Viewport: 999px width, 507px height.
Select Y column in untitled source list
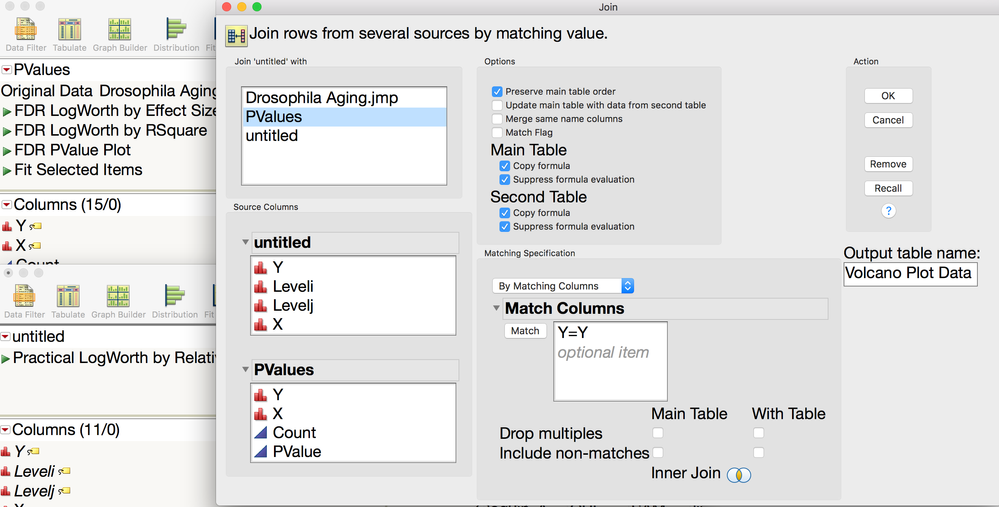[354, 268]
